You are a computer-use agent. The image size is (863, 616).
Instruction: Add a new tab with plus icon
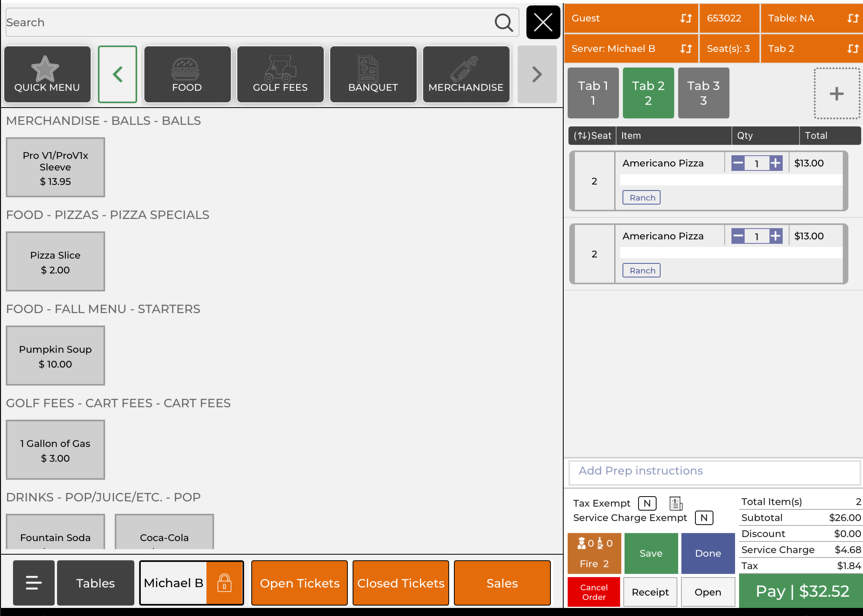tap(836, 94)
